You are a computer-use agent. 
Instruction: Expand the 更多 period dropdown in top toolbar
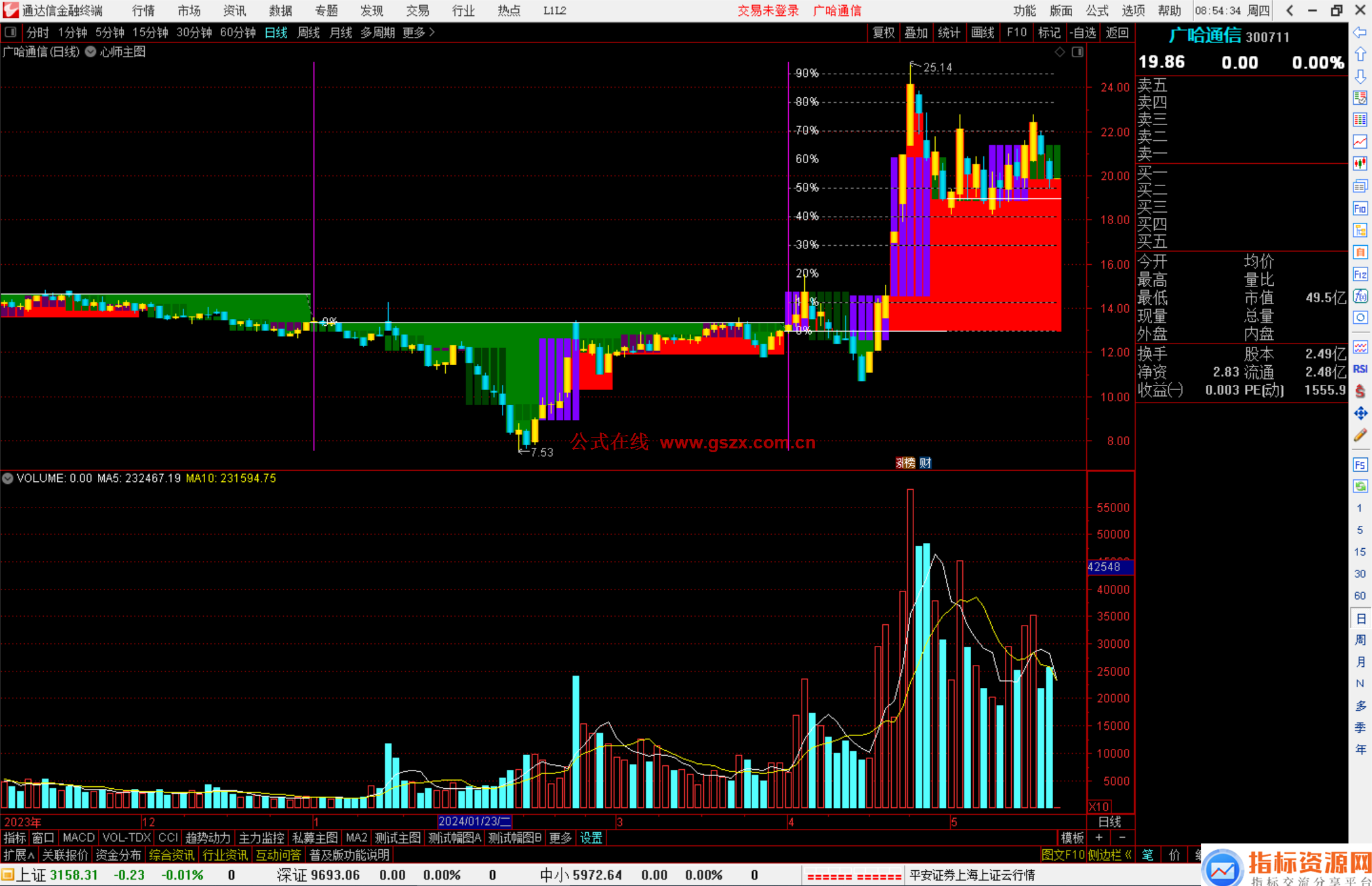[419, 32]
